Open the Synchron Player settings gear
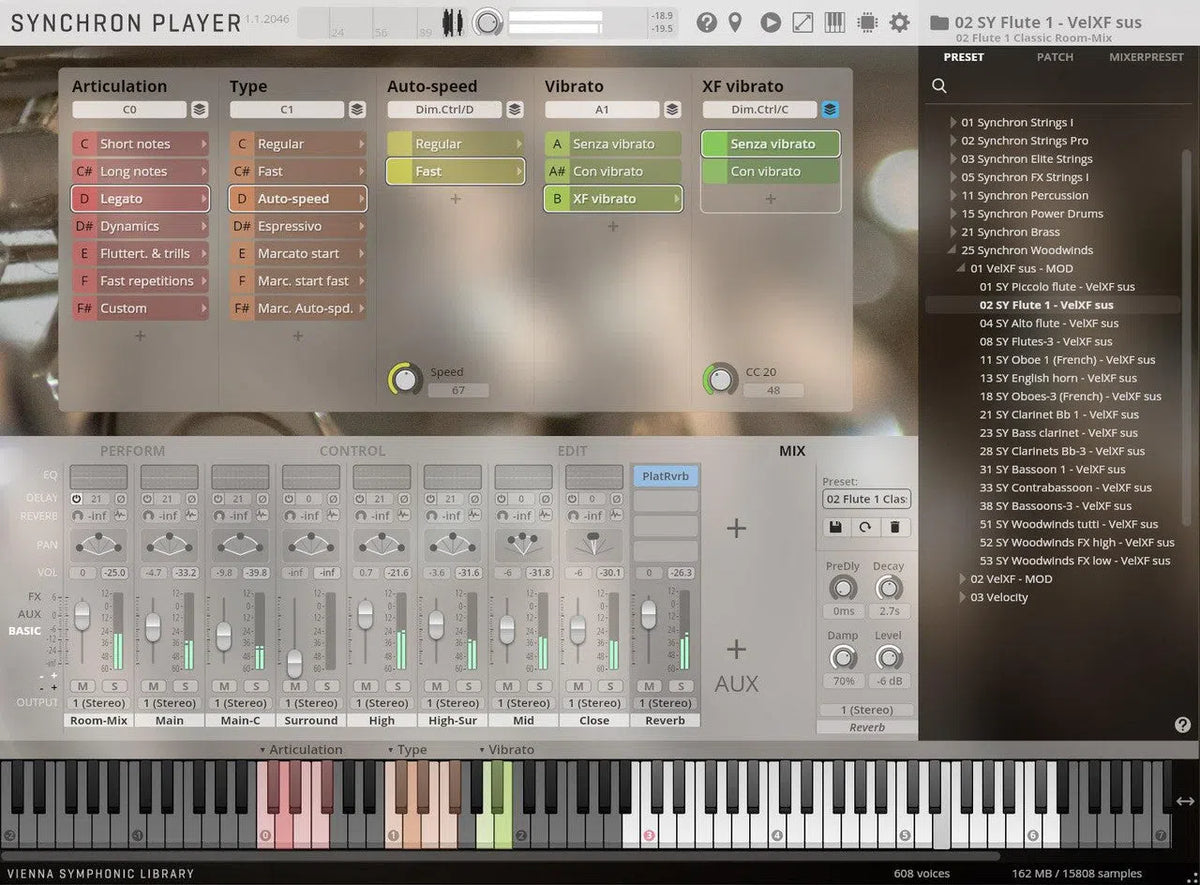The width and height of the screenshot is (1200, 885). tap(899, 22)
